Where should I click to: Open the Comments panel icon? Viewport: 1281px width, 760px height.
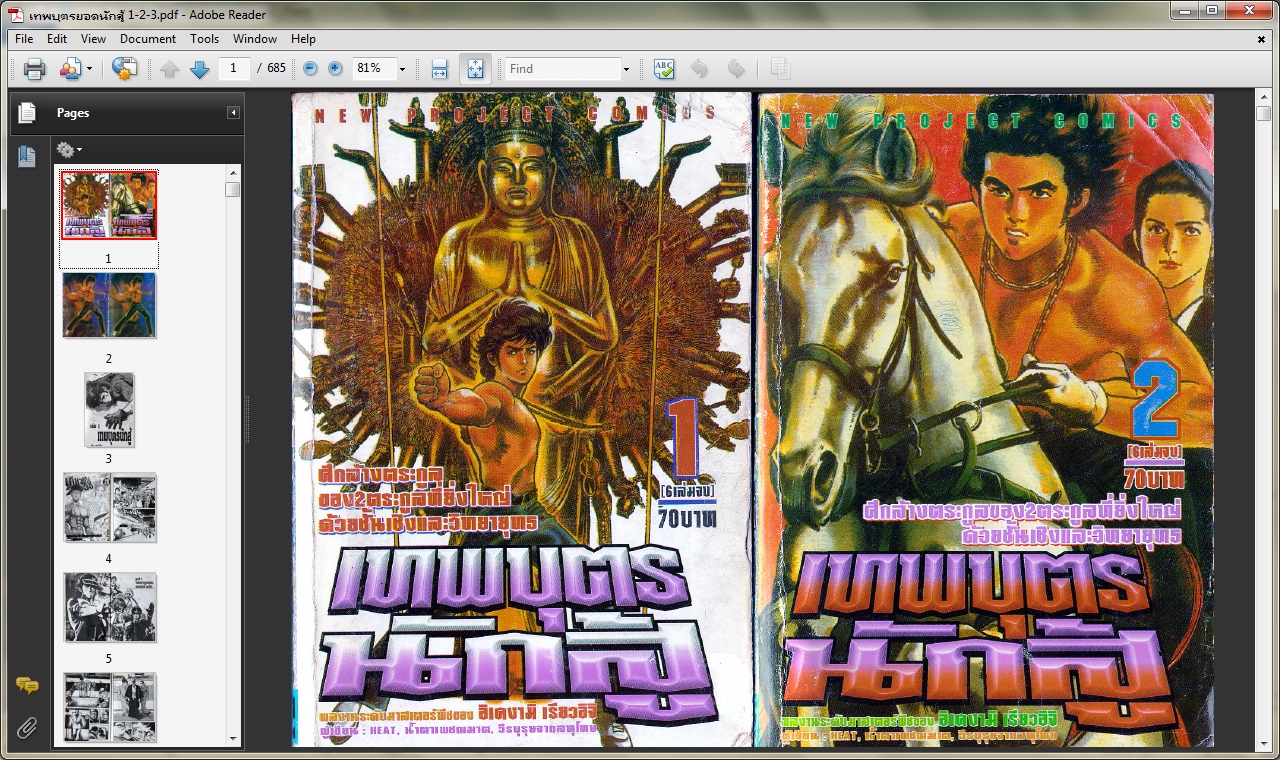27,686
